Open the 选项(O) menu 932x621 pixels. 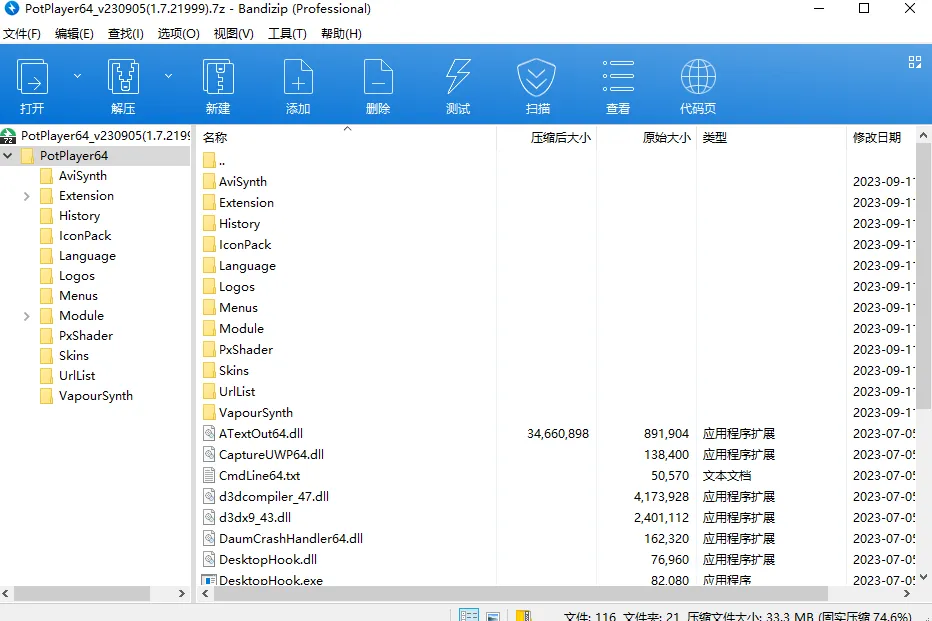(177, 33)
